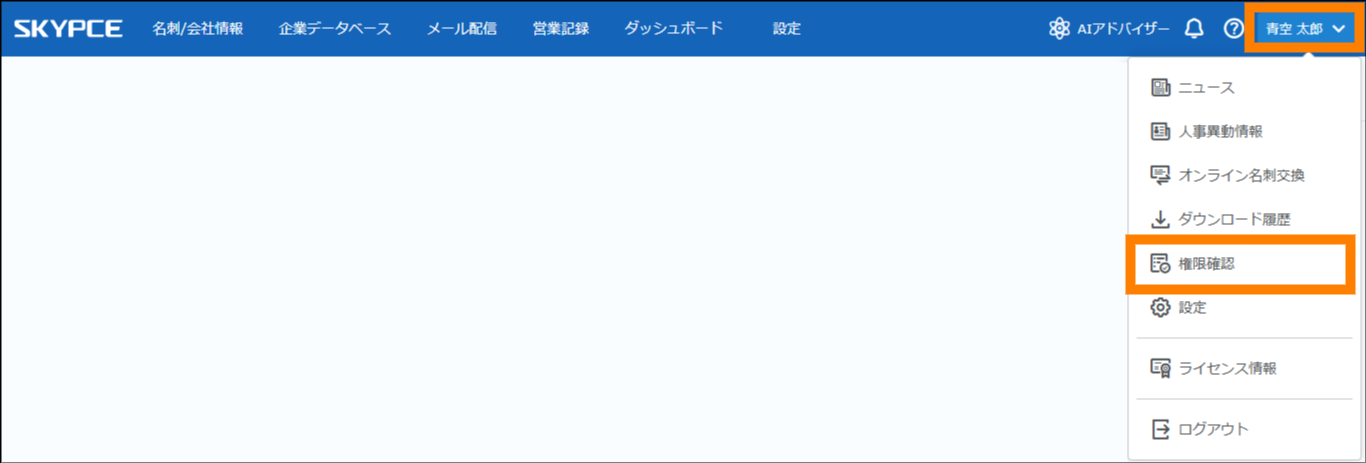Expand the 青空 太郎 user menu chevron

pyautogui.click(x=1338, y=29)
